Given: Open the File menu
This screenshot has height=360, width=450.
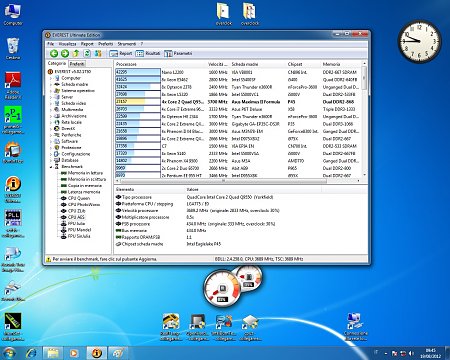Looking at the screenshot, I should (50, 44).
